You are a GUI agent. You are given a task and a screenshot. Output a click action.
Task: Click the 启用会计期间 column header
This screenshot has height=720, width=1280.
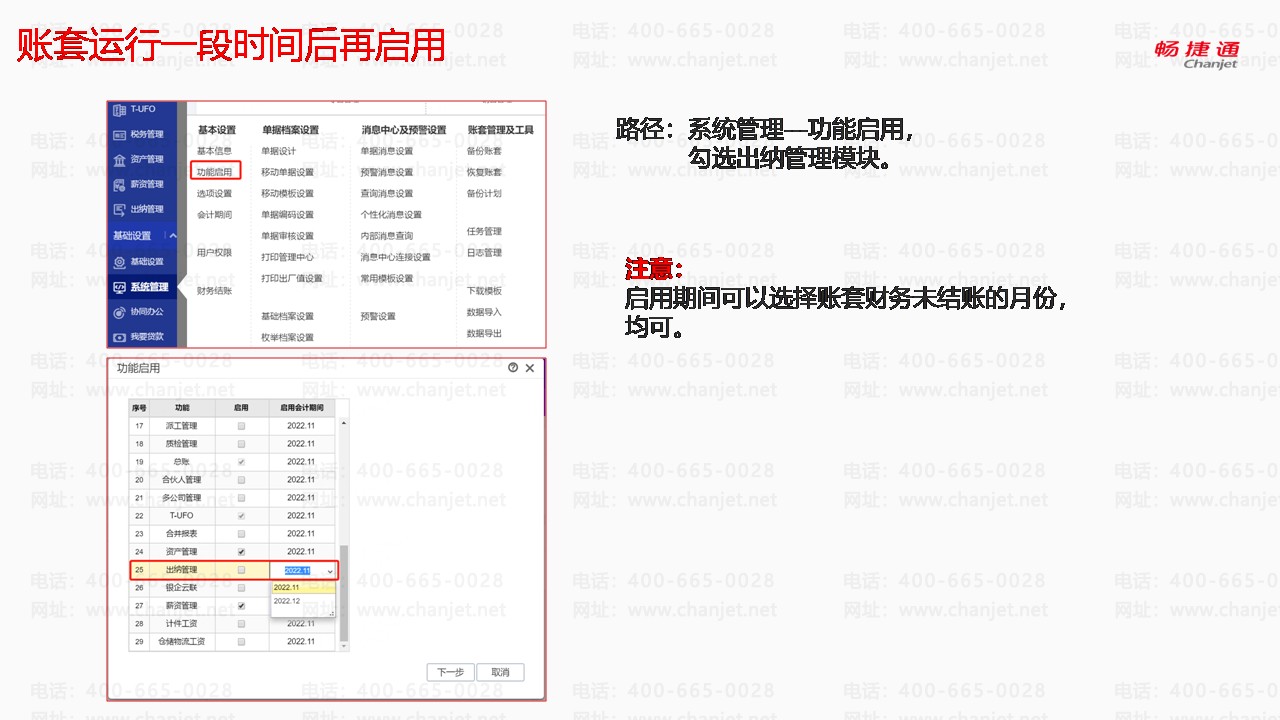[x=301, y=408]
